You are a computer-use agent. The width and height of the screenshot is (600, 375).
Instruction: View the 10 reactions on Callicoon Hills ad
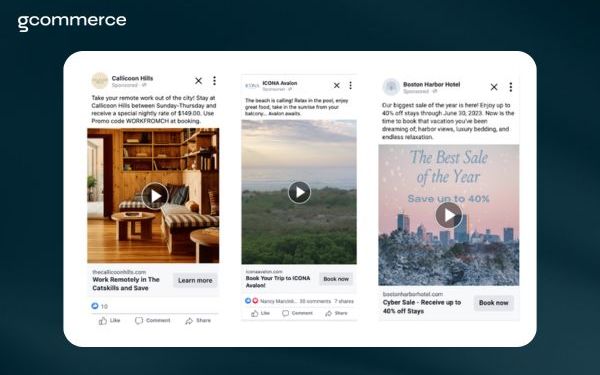(99, 306)
